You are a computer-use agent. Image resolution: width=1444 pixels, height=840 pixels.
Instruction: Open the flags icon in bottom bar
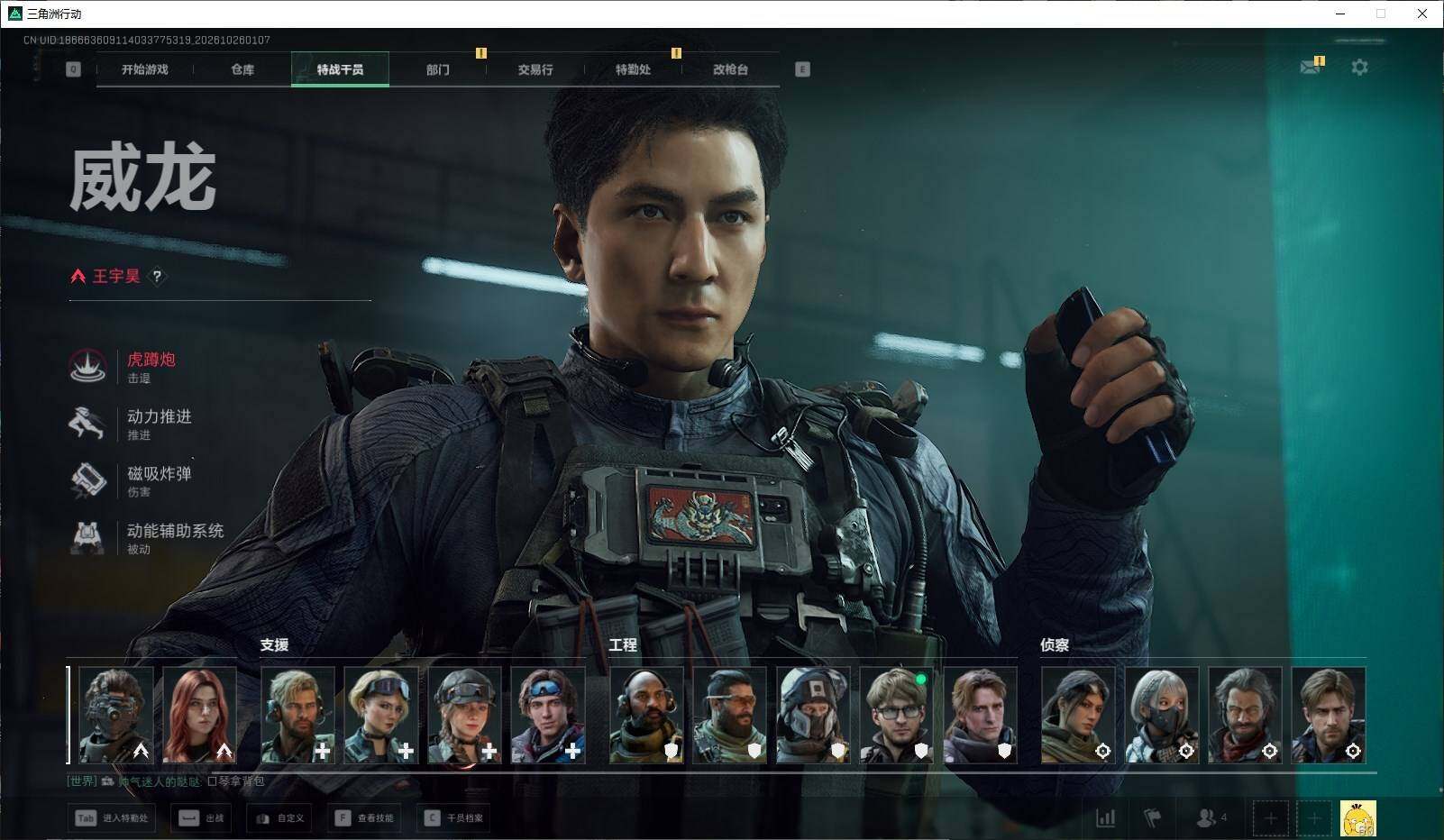1153,818
